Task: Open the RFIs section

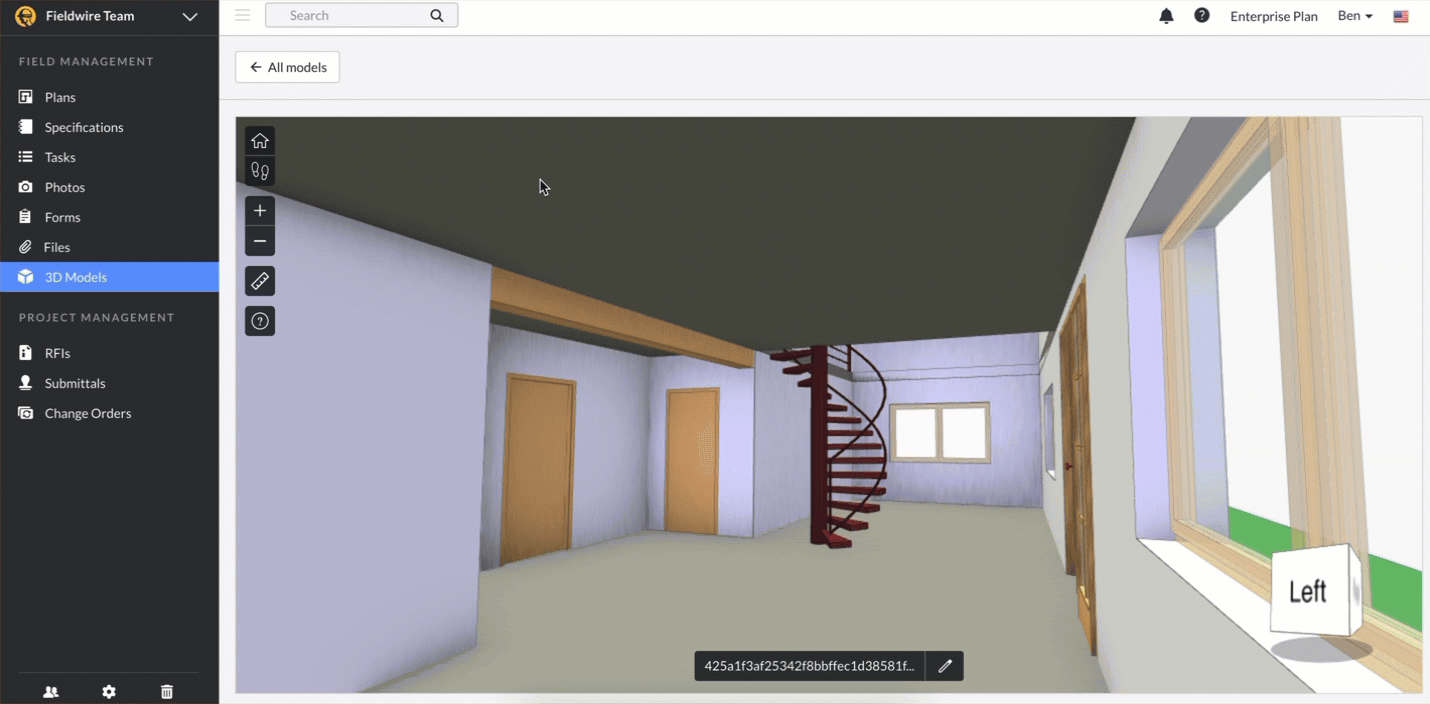Action: (57, 353)
